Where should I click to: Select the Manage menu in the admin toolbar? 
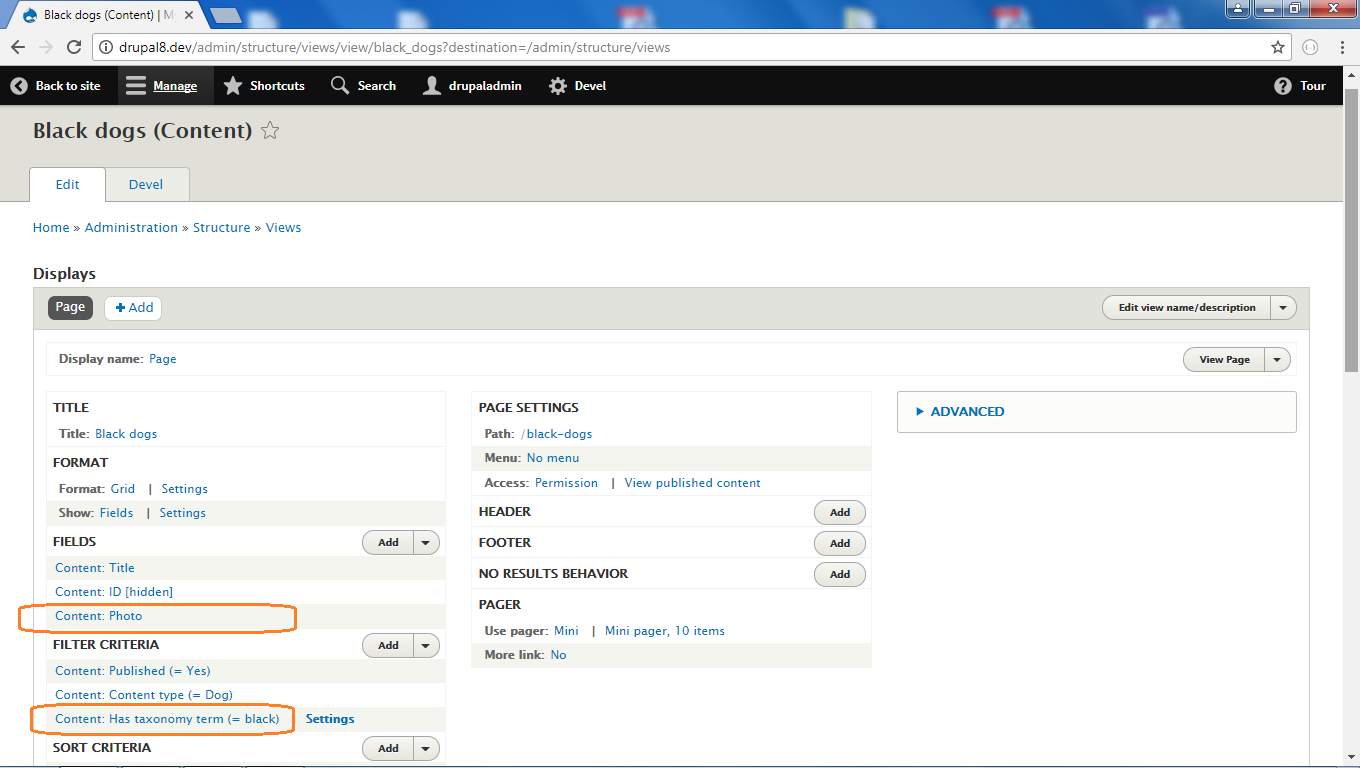(164, 85)
